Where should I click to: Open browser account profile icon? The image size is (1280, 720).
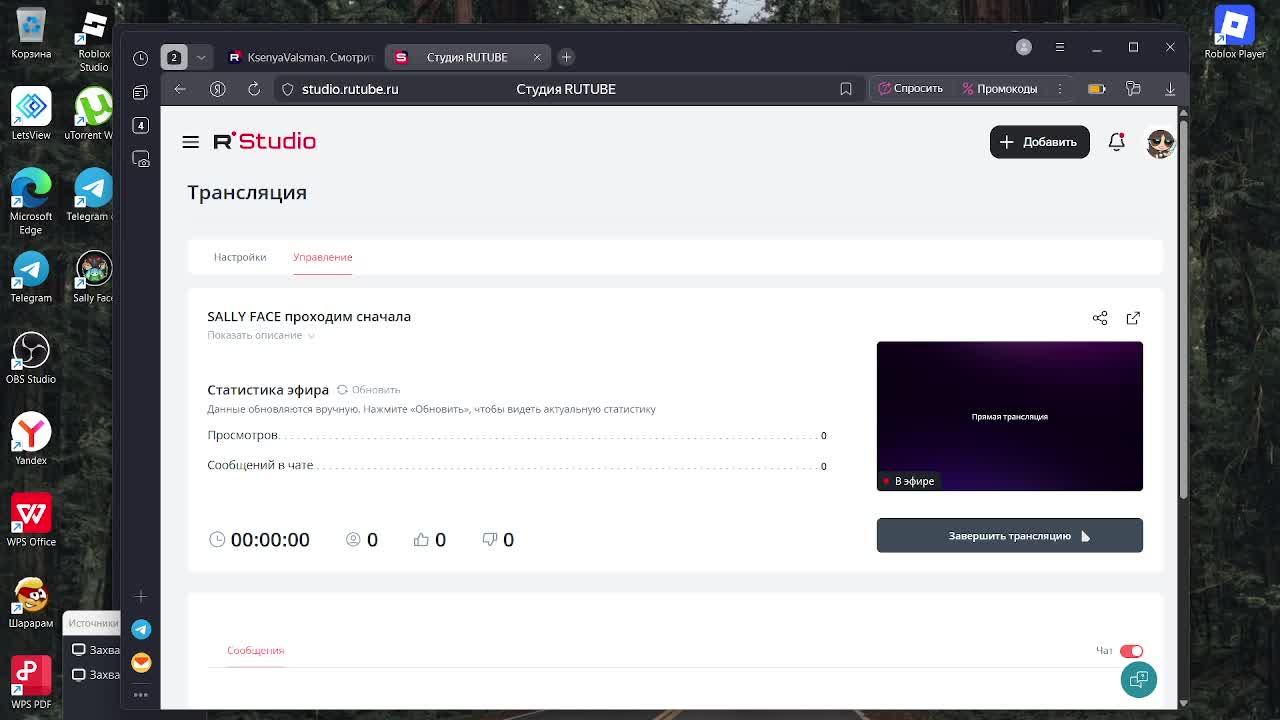coord(1024,47)
